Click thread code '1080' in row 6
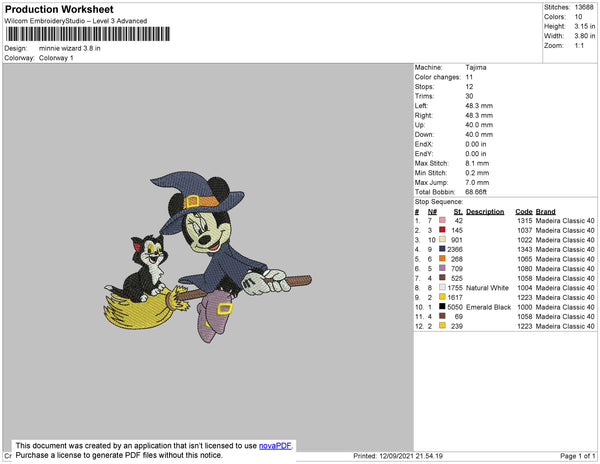This screenshot has width=600, height=464. pyautogui.click(x=525, y=269)
